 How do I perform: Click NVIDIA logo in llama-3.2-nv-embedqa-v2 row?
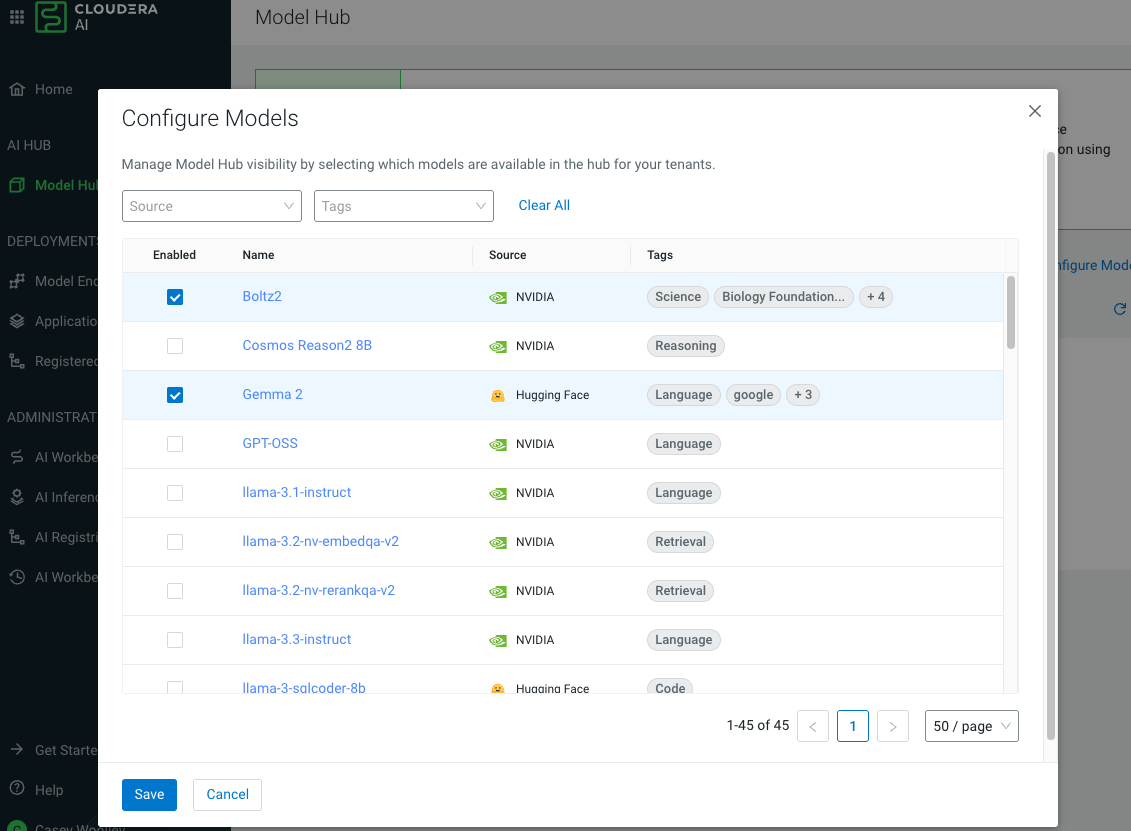point(498,543)
